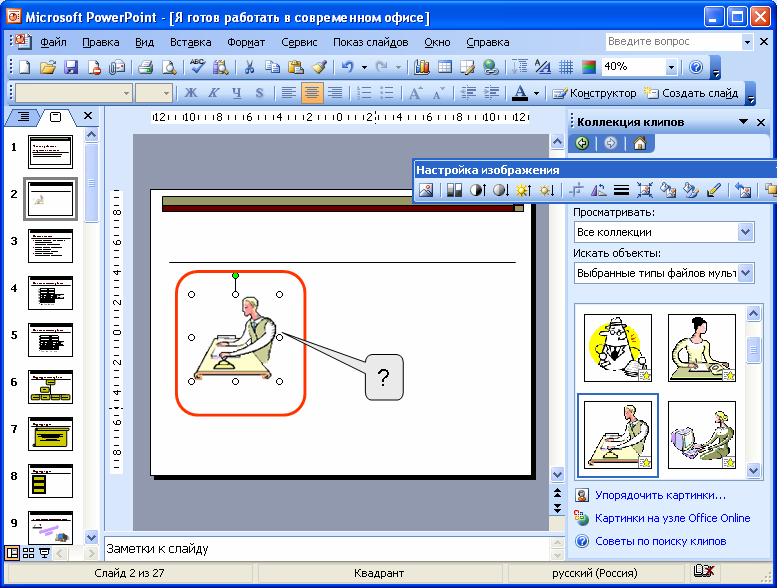This screenshot has width=777, height=588.
Task: Create a new presentation with New icon
Action: click(24, 67)
